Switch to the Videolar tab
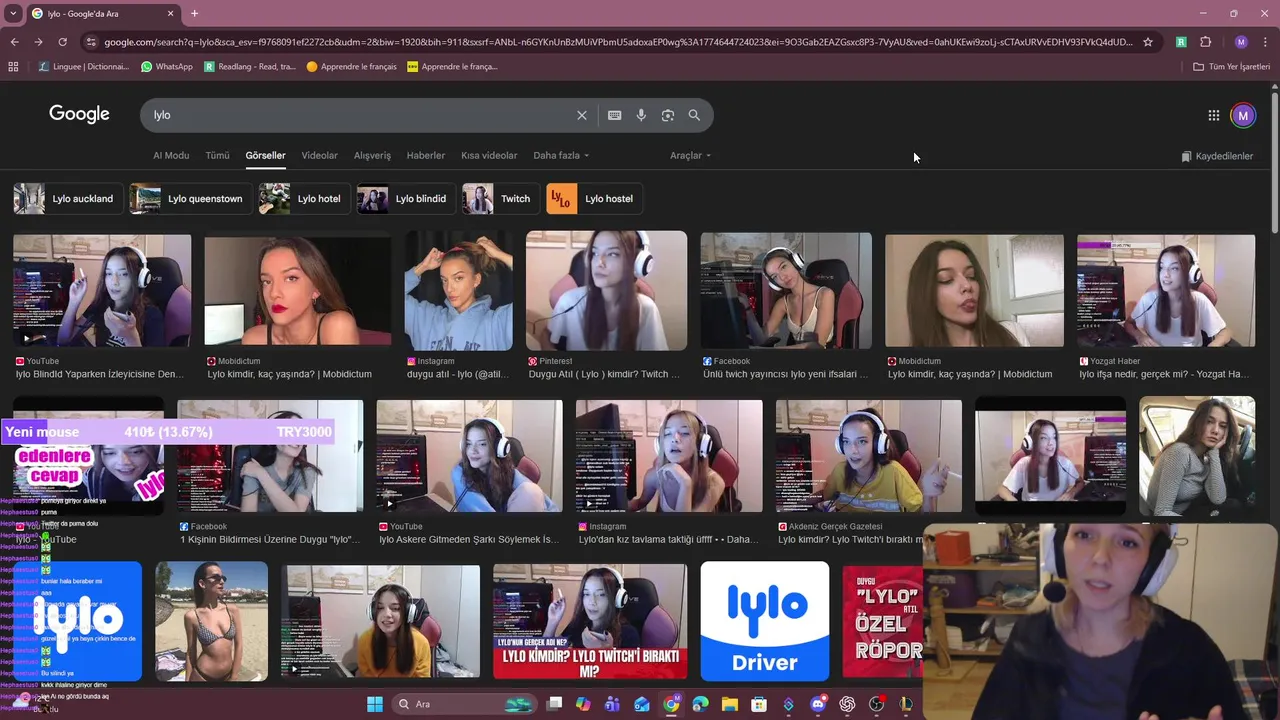The image size is (1280, 720). point(320,156)
